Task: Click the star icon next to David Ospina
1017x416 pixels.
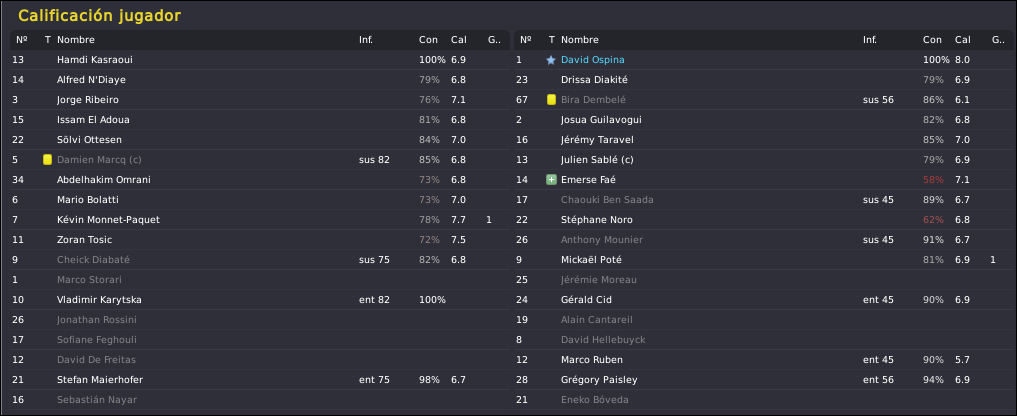Action: coord(551,60)
